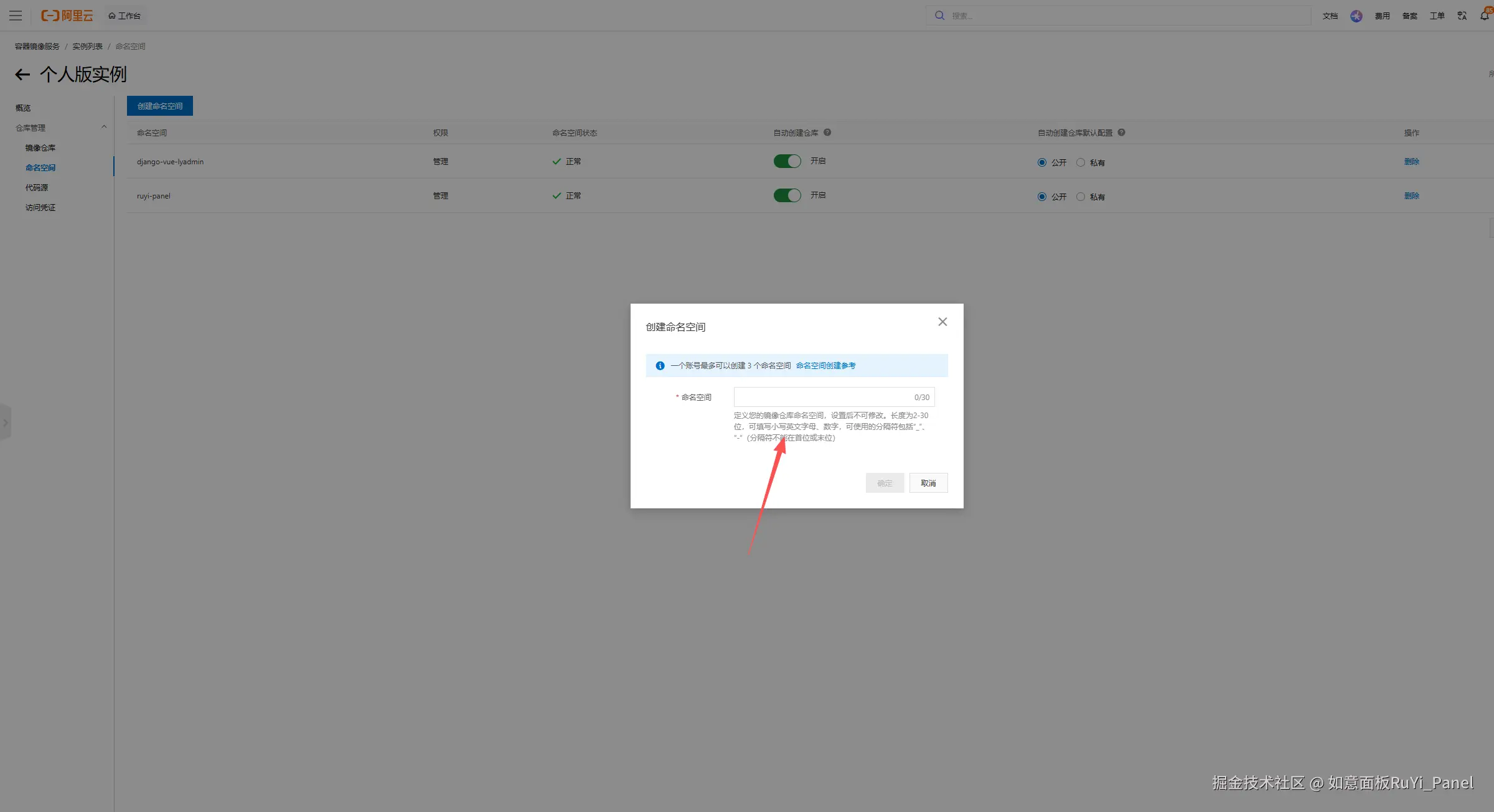Viewport: 1494px width, 812px height.
Task: Open the 文档 top menu
Action: click(1330, 16)
